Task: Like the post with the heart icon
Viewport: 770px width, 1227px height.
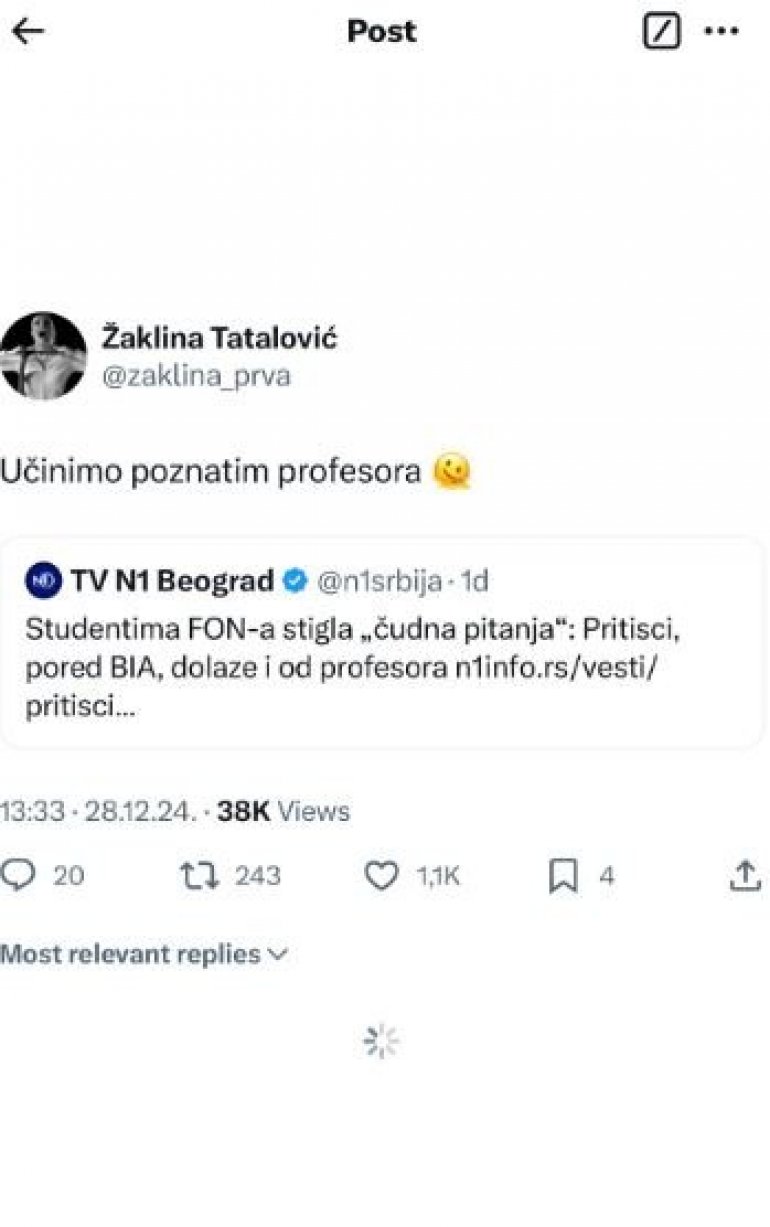Action: pos(381,876)
